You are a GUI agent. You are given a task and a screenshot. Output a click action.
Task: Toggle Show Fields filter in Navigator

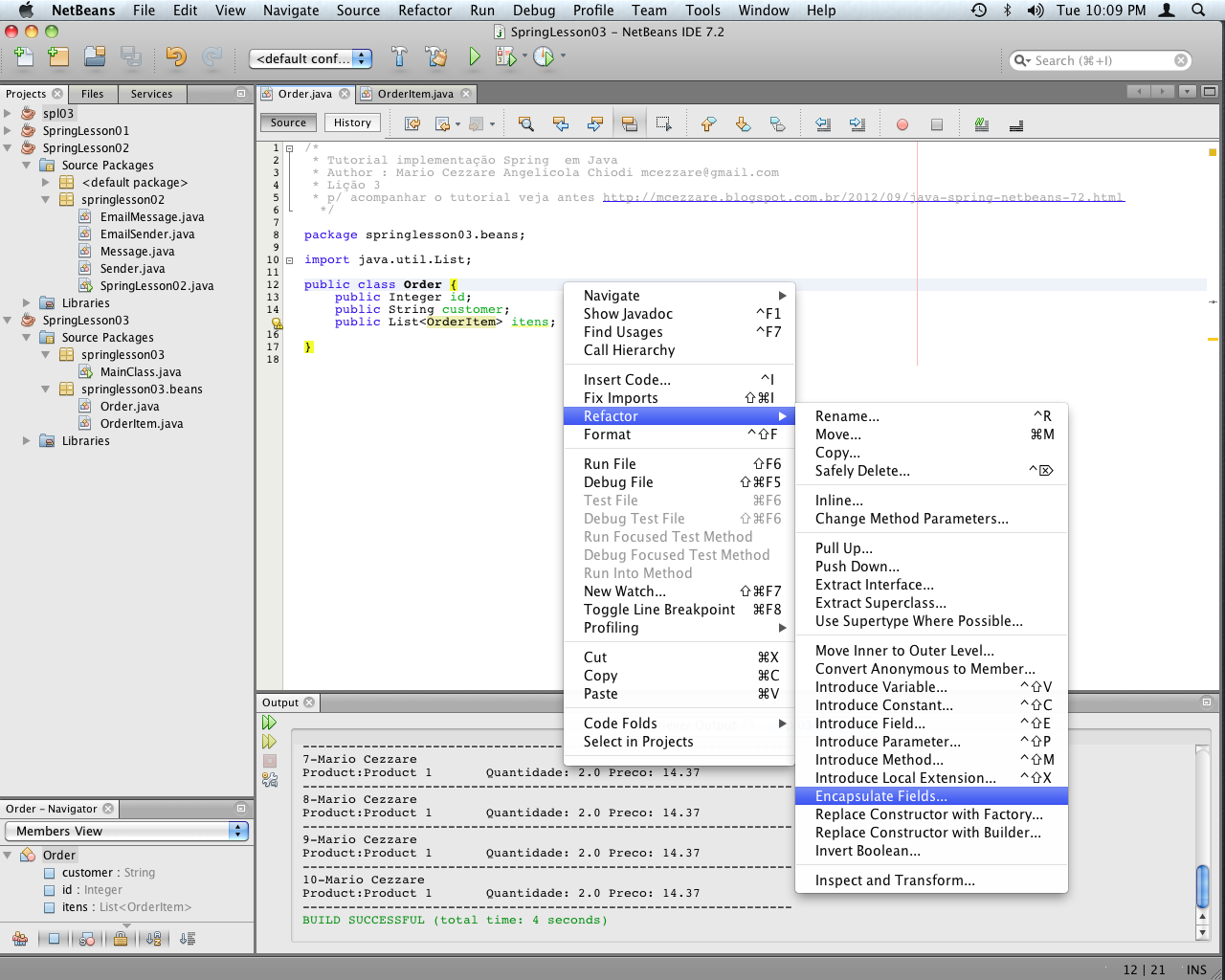(x=55, y=939)
